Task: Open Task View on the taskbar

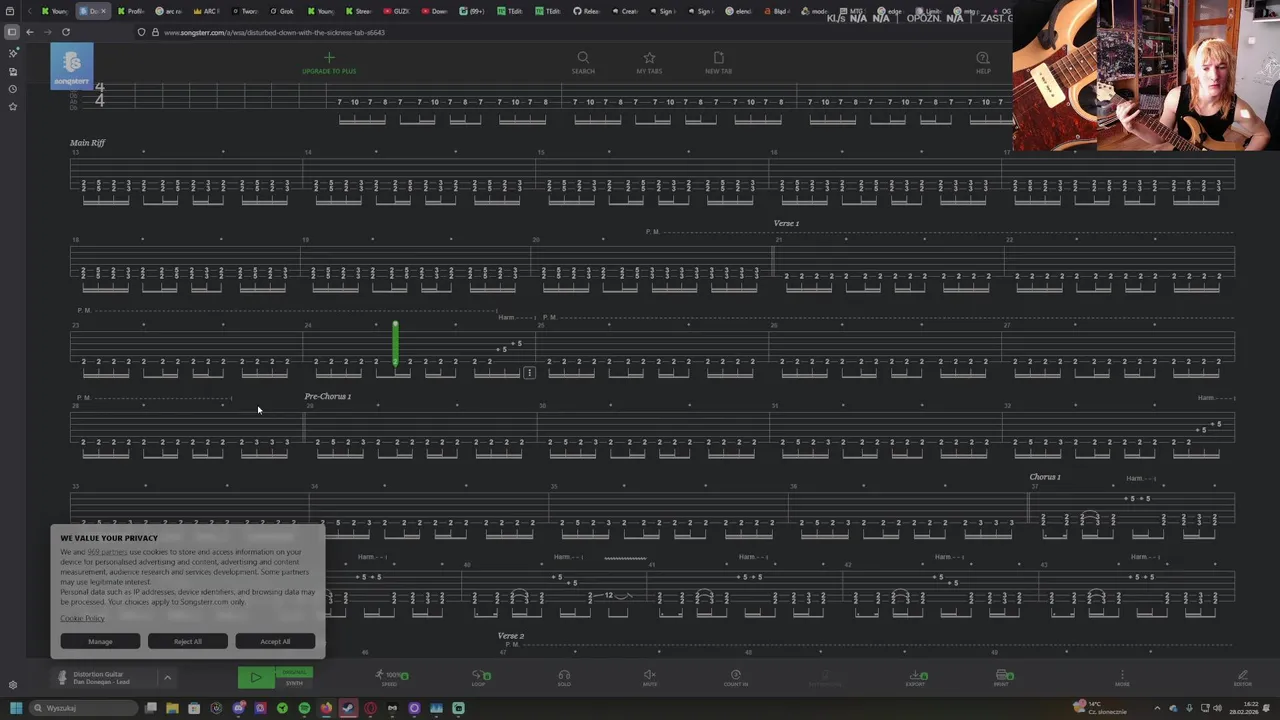Action: coord(150,708)
